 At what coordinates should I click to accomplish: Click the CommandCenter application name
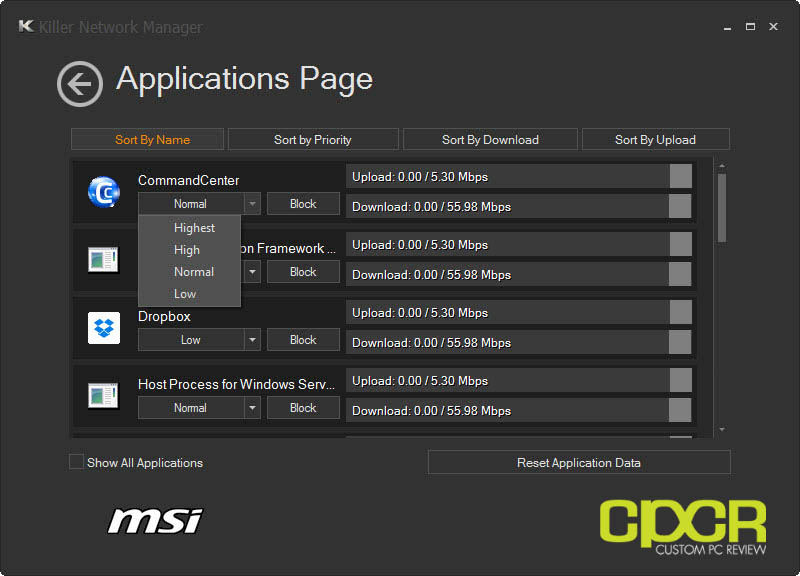click(188, 180)
